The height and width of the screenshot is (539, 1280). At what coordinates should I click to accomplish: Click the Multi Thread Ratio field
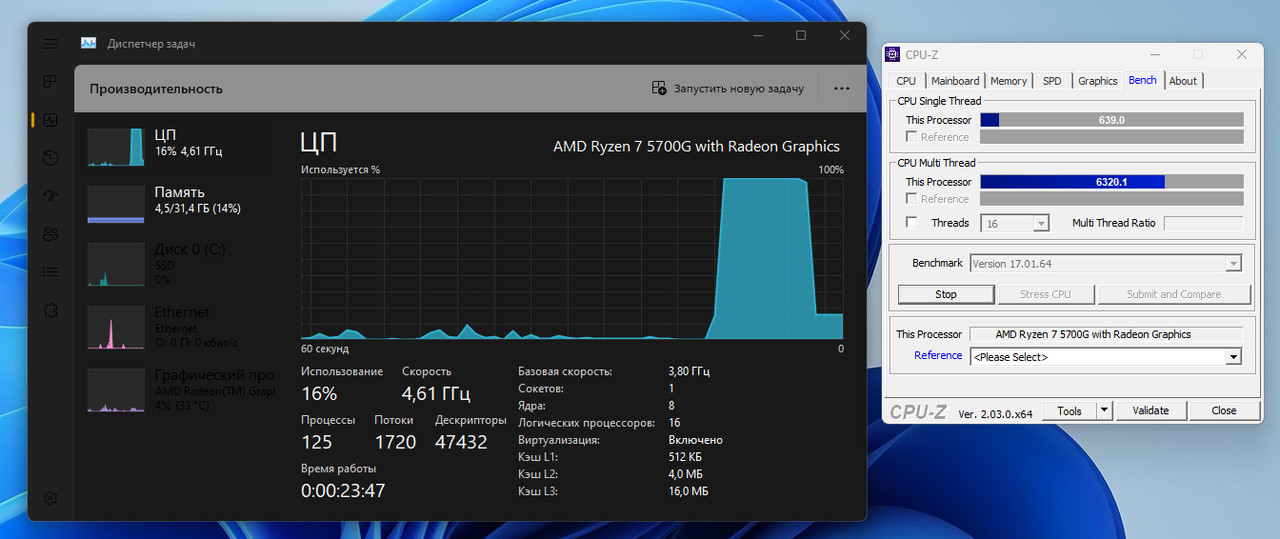click(x=1203, y=223)
